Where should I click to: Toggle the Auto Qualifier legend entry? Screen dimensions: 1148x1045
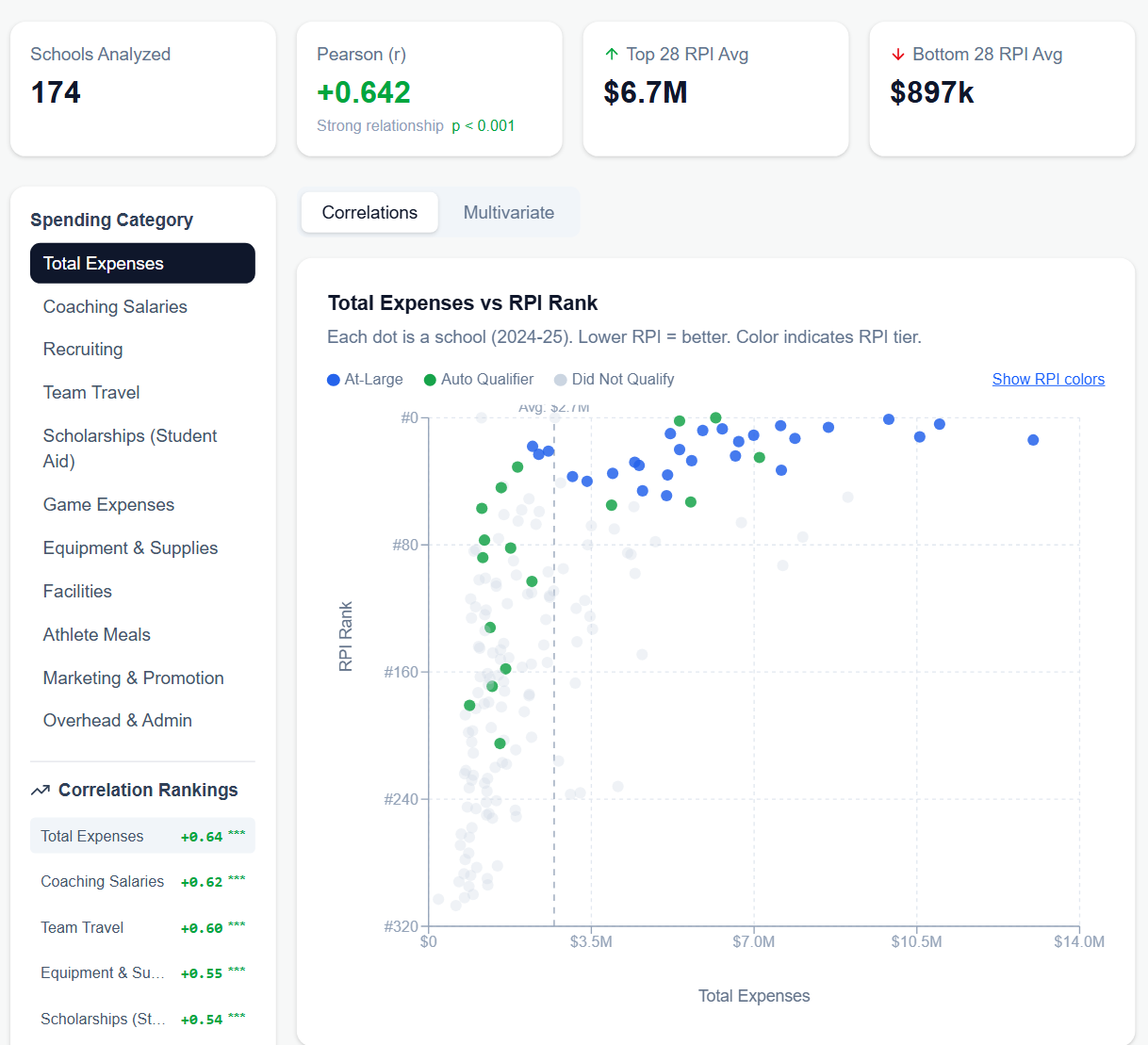pos(478,380)
